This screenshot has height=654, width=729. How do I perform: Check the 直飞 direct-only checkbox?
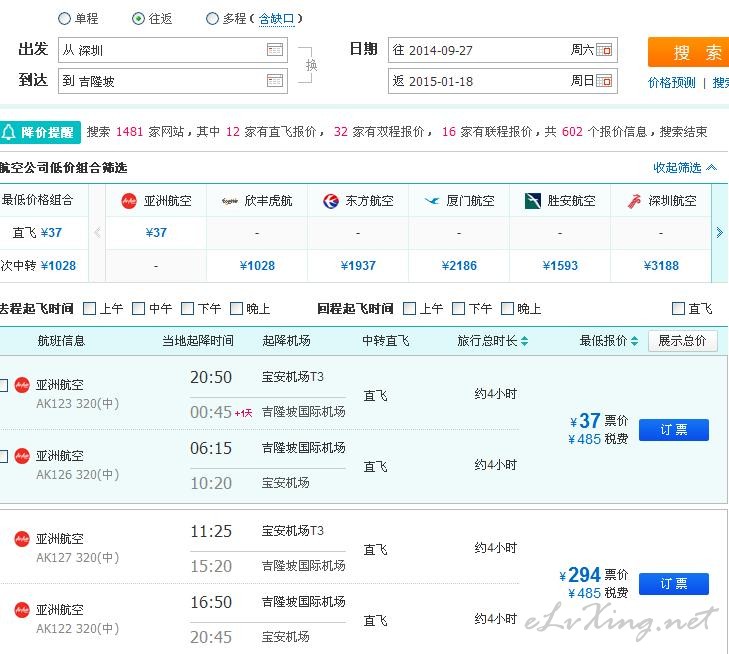pos(678,309)
